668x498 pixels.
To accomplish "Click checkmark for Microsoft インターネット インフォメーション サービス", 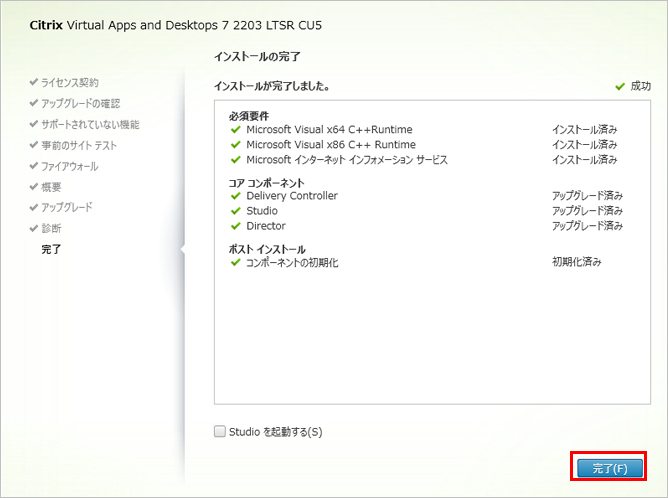I will pyautogui.click(x=236, y=160).
